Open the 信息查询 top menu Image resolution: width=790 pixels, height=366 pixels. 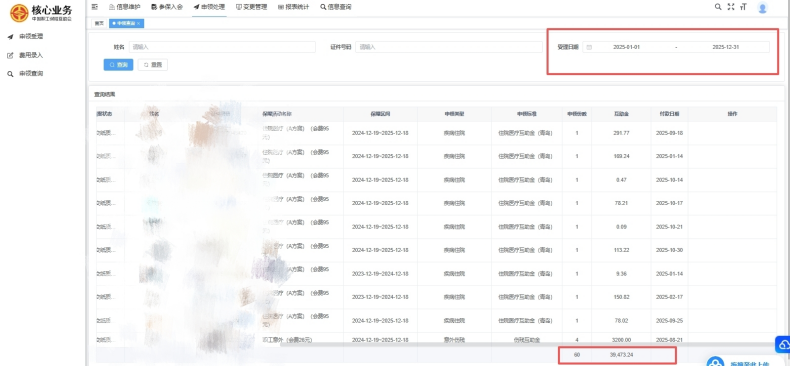pyautogui.click(x=336, y=7)
